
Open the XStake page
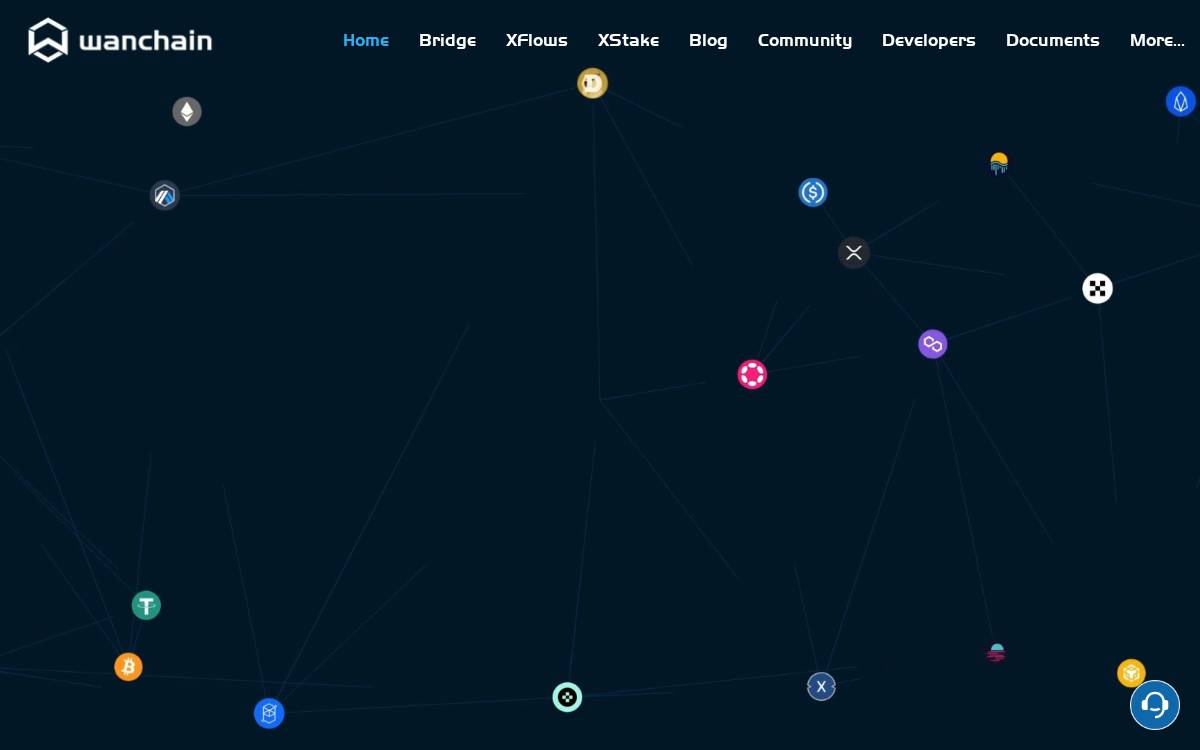tap(628, 40)
